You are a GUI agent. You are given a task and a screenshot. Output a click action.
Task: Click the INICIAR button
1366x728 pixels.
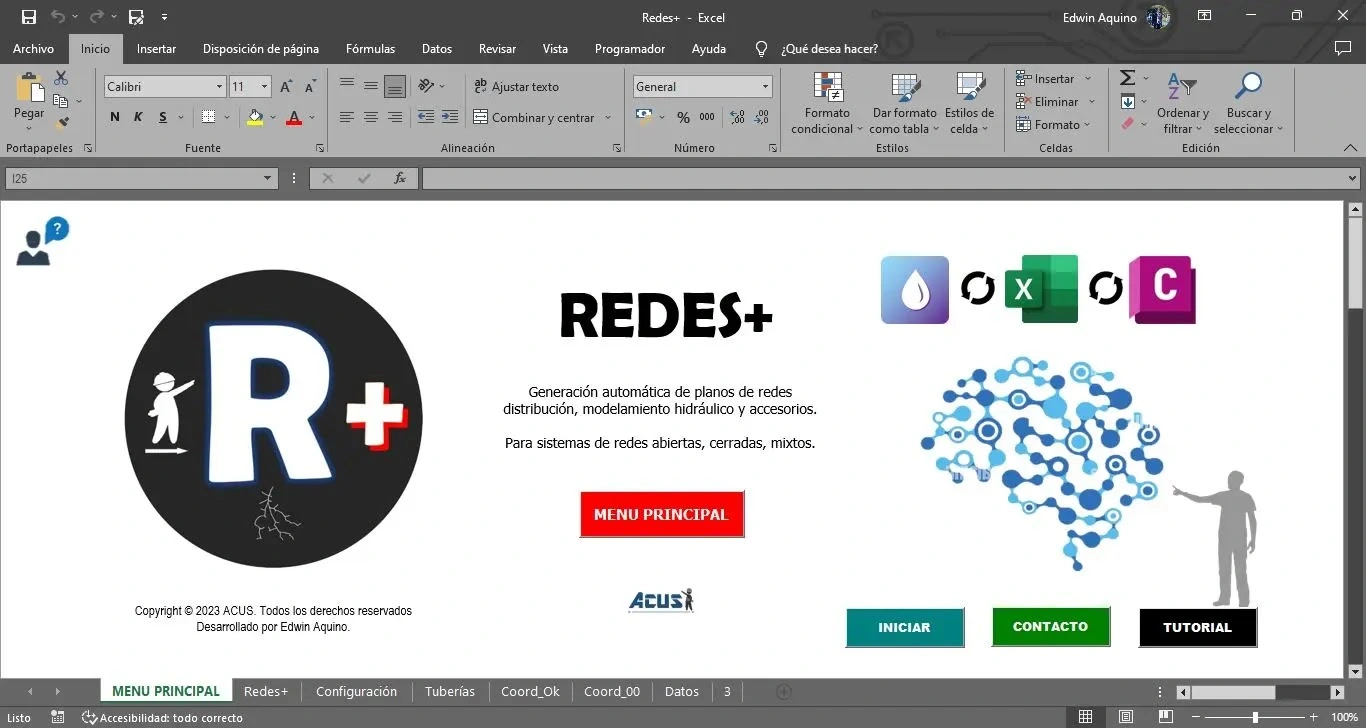(x=904, y=627)
